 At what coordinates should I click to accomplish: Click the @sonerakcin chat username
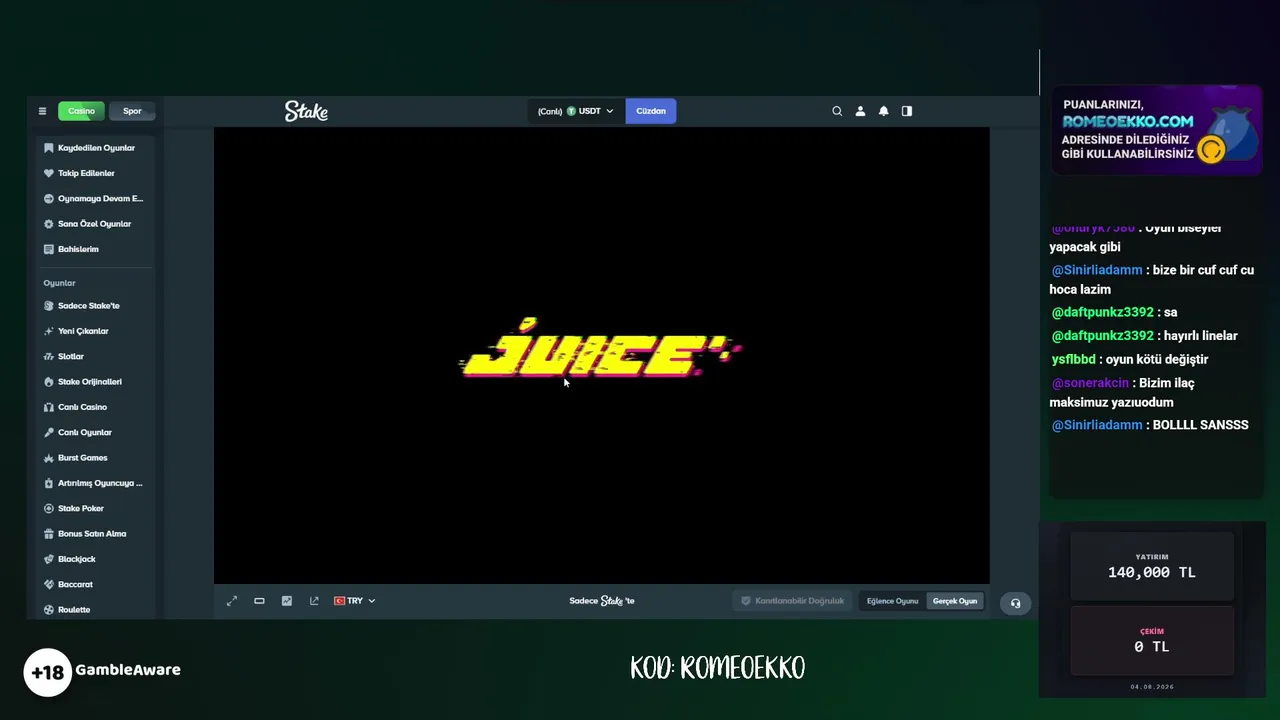[1090, 383]
